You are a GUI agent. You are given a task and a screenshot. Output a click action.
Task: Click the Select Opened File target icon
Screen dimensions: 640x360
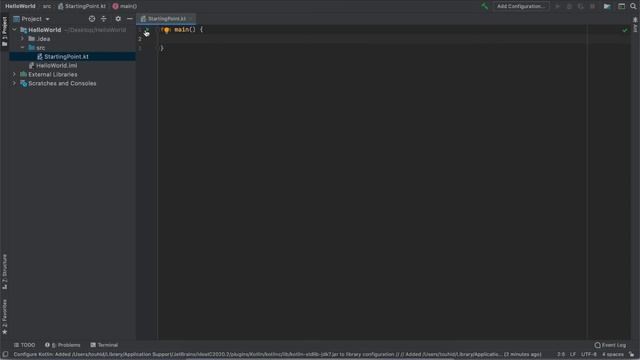pos(92,19)
